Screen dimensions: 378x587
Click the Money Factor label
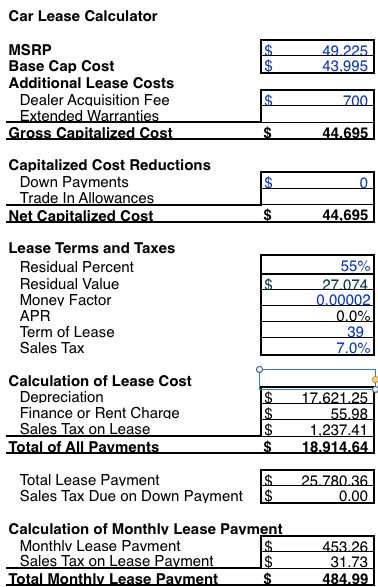coord(65,299)
